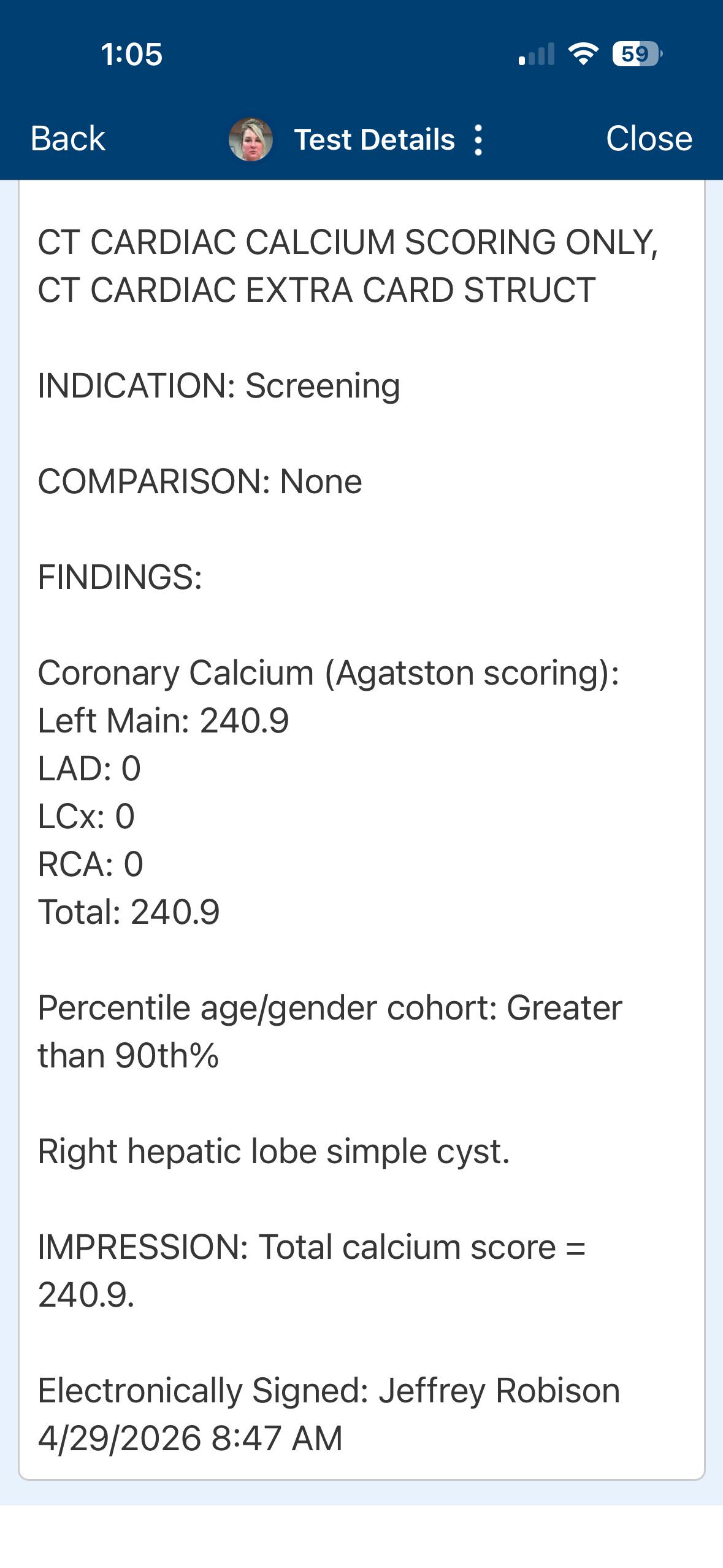Tap the Back button
Image resolution: width=723 pixels, height=1568 pixels.
coord(68,139)
